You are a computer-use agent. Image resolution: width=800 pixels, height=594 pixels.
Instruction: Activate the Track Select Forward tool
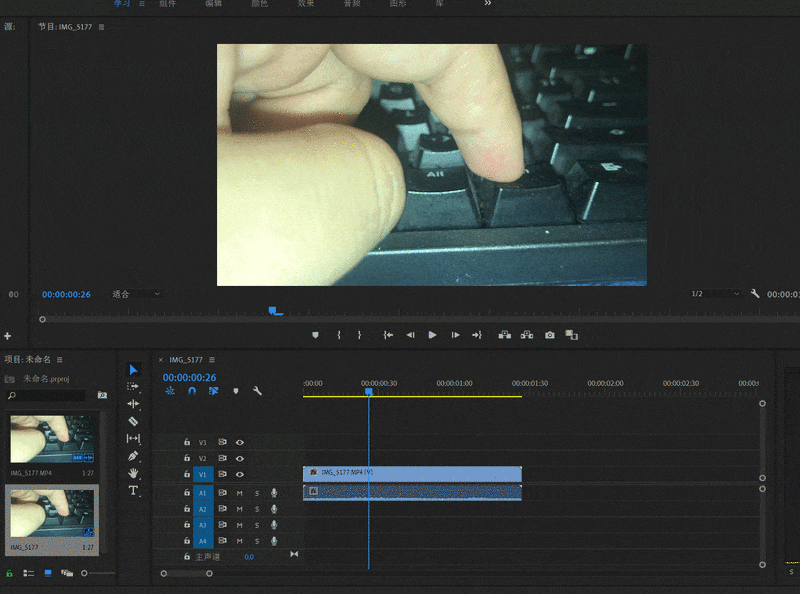point(133,387)
